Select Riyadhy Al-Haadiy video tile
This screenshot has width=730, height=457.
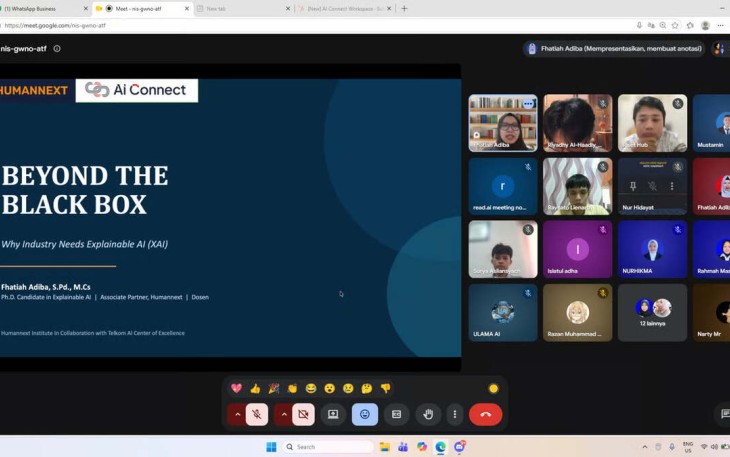(x=577, y=123)
